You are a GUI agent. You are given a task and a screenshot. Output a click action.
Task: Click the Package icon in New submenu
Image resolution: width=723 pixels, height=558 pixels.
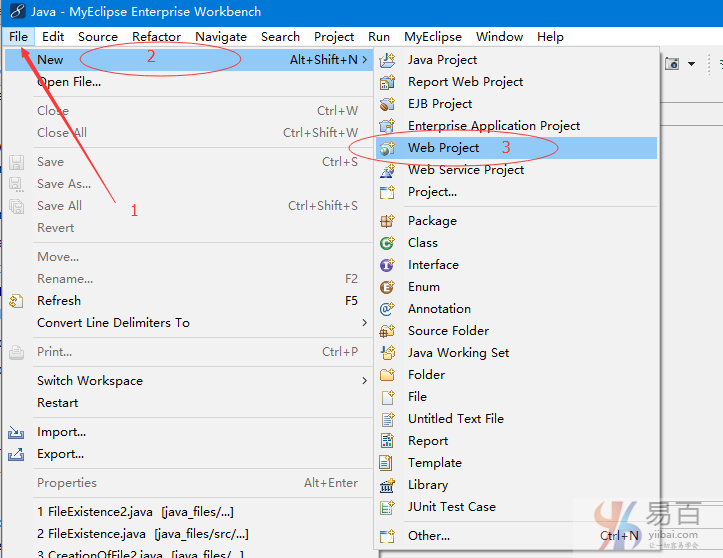pyautogui.click(x=388, y=221)
